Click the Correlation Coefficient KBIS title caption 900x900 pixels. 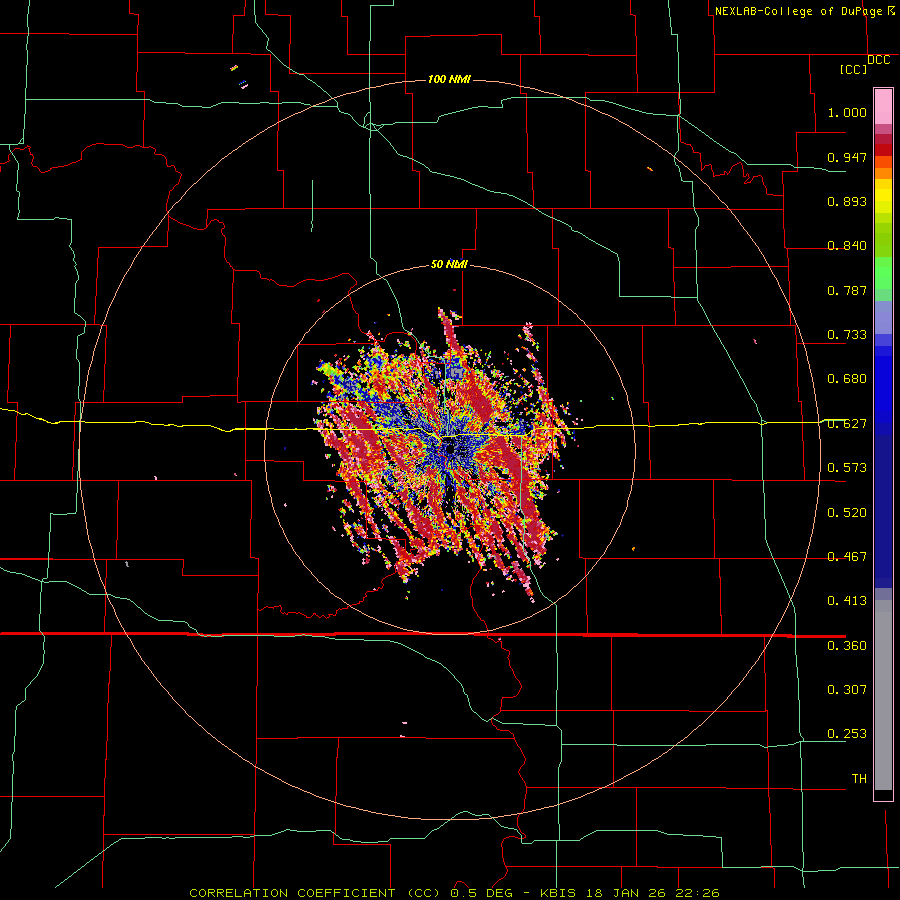(454, 893)
